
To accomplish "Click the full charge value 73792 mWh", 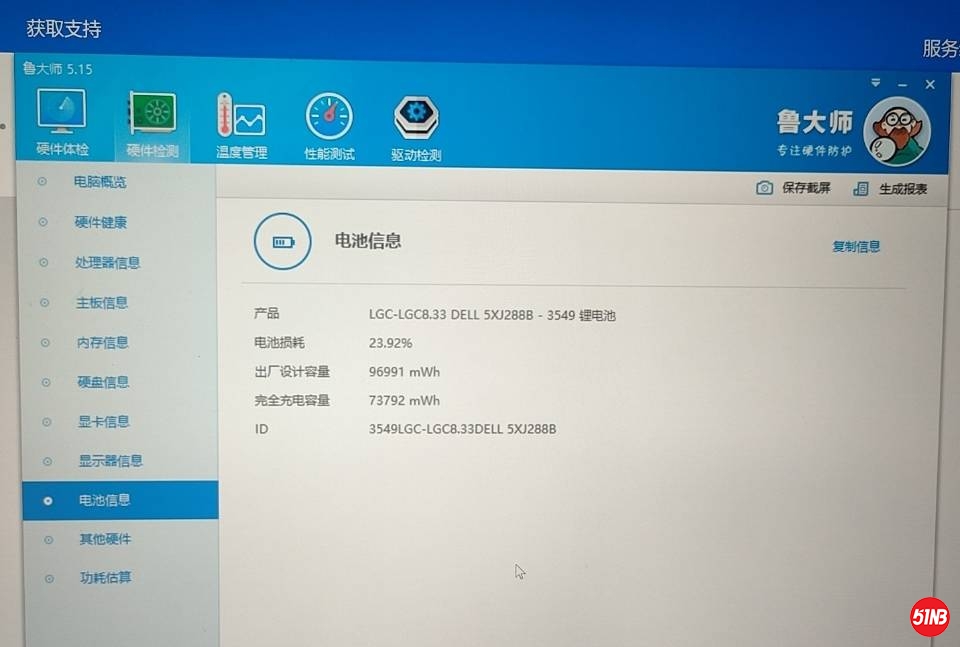I will (404, 400).
